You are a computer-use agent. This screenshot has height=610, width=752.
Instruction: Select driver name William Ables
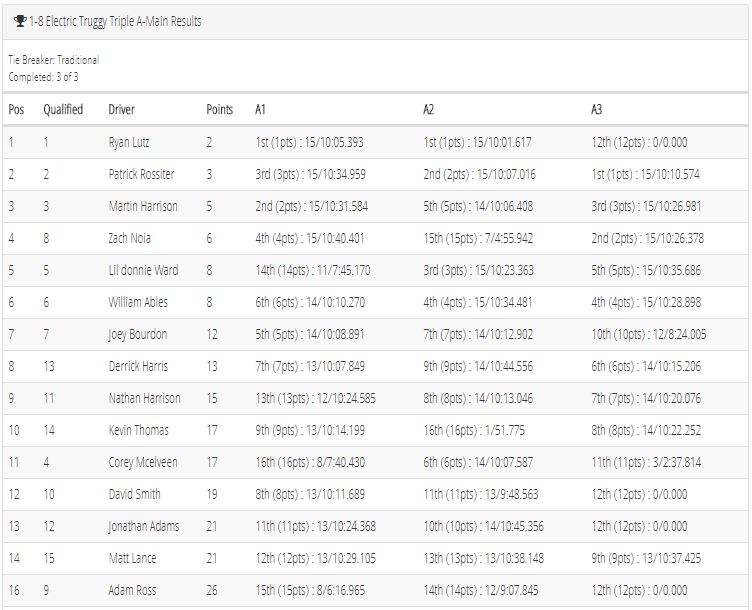point(138,302)
